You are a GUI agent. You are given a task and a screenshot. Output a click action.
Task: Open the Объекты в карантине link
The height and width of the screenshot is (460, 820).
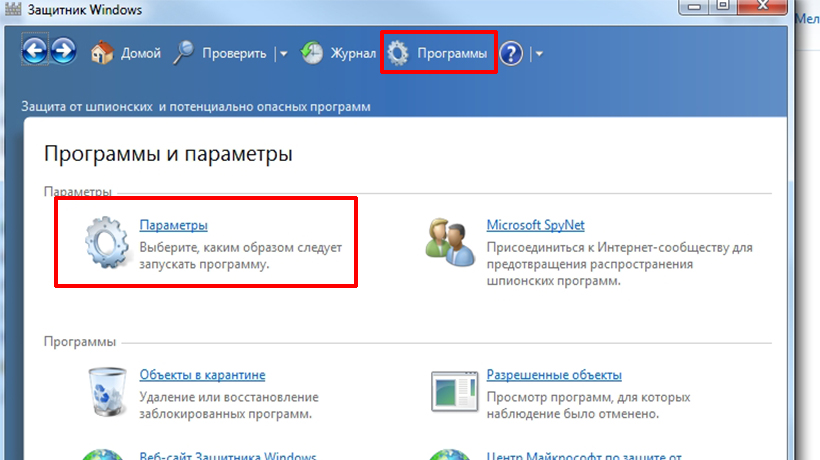(x=202, y=375)
